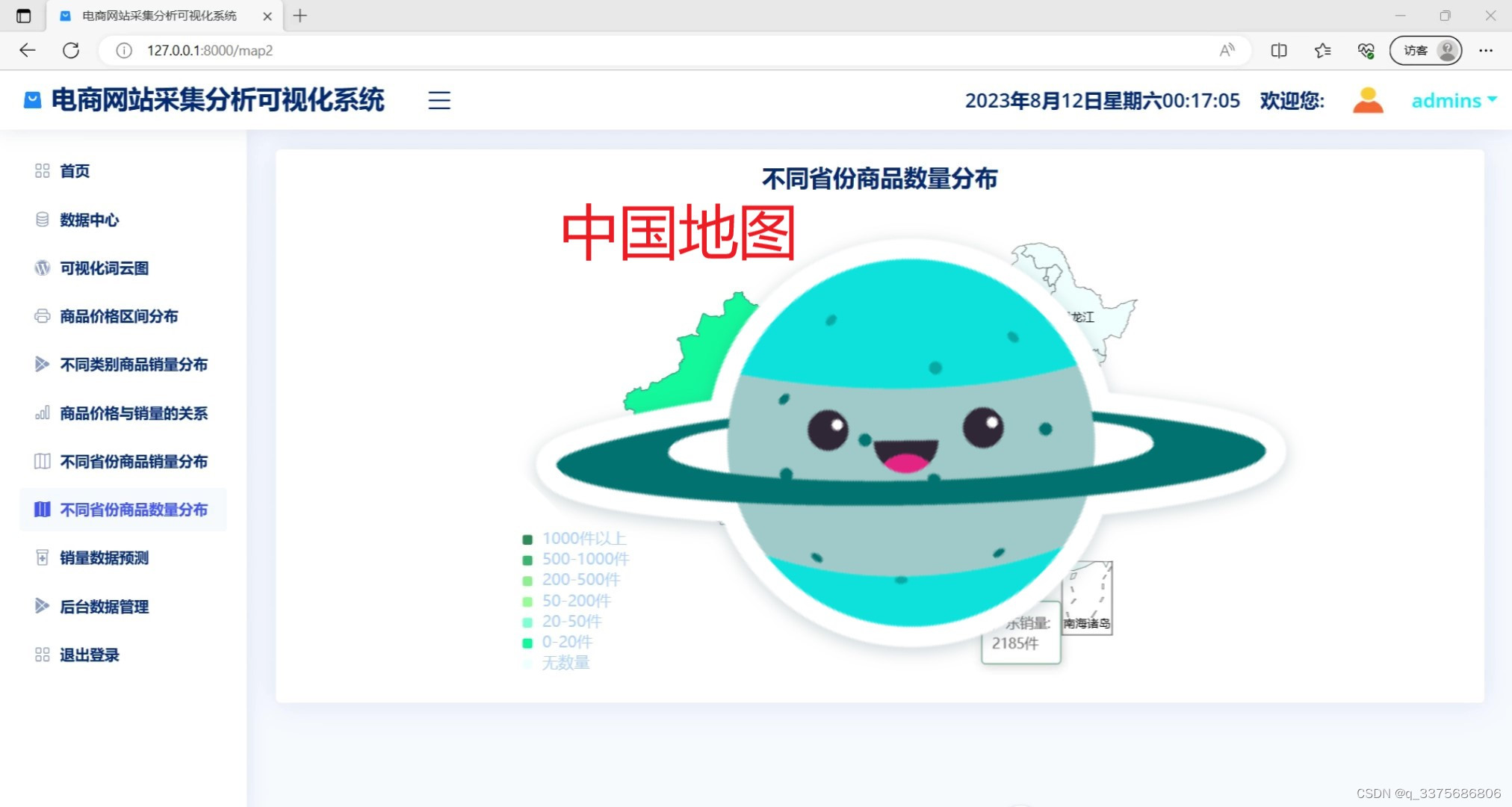Open 数据中心 via its database icon
The width and height of the screenshot is (1512, 807).
(43, 220)
